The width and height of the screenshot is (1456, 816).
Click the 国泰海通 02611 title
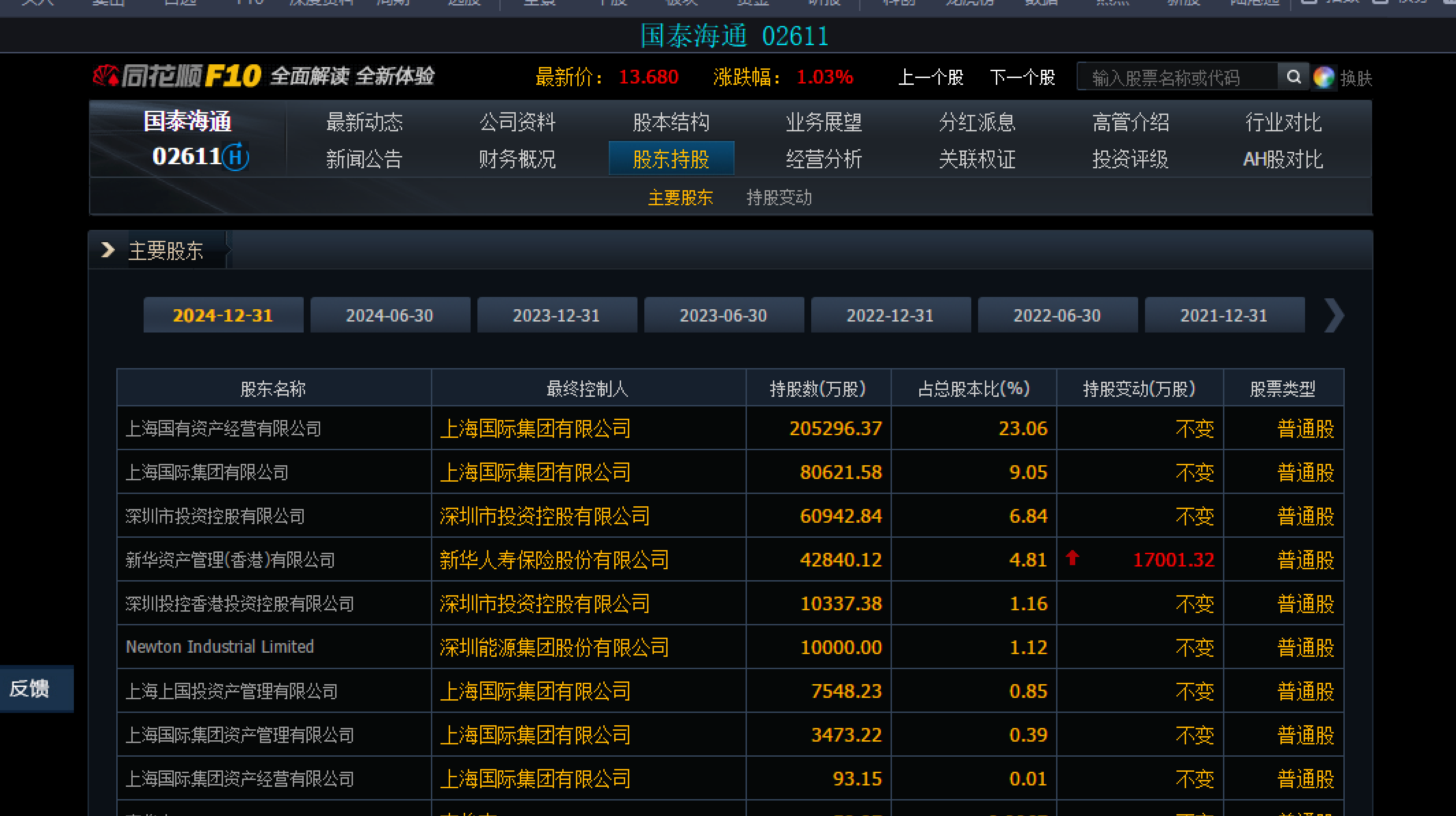(735, 36)
